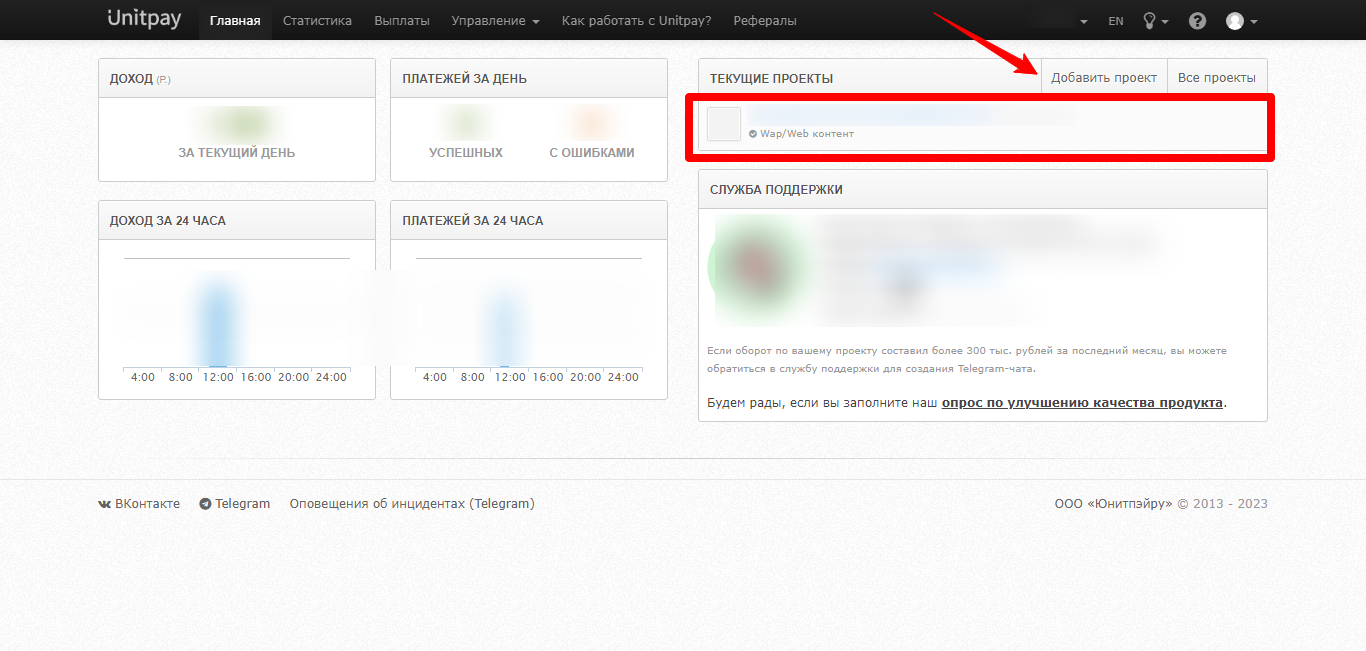This screenshot has width=1366, height=651.
Task: Click the ВКонтакте icon in the footer
Action: (x=103, y=504)
